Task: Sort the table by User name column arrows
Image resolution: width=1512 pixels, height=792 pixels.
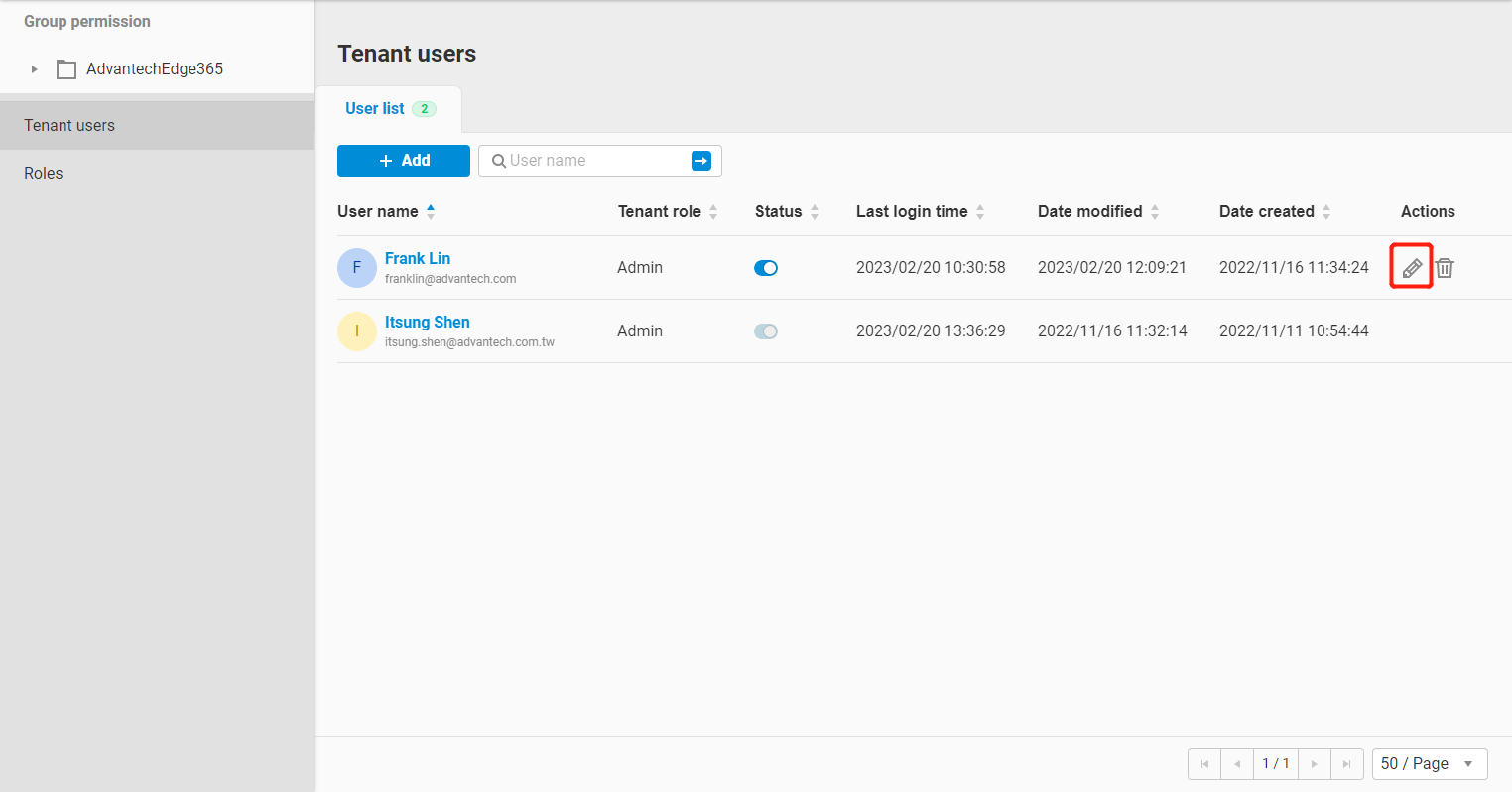Action: pos(431,210)
